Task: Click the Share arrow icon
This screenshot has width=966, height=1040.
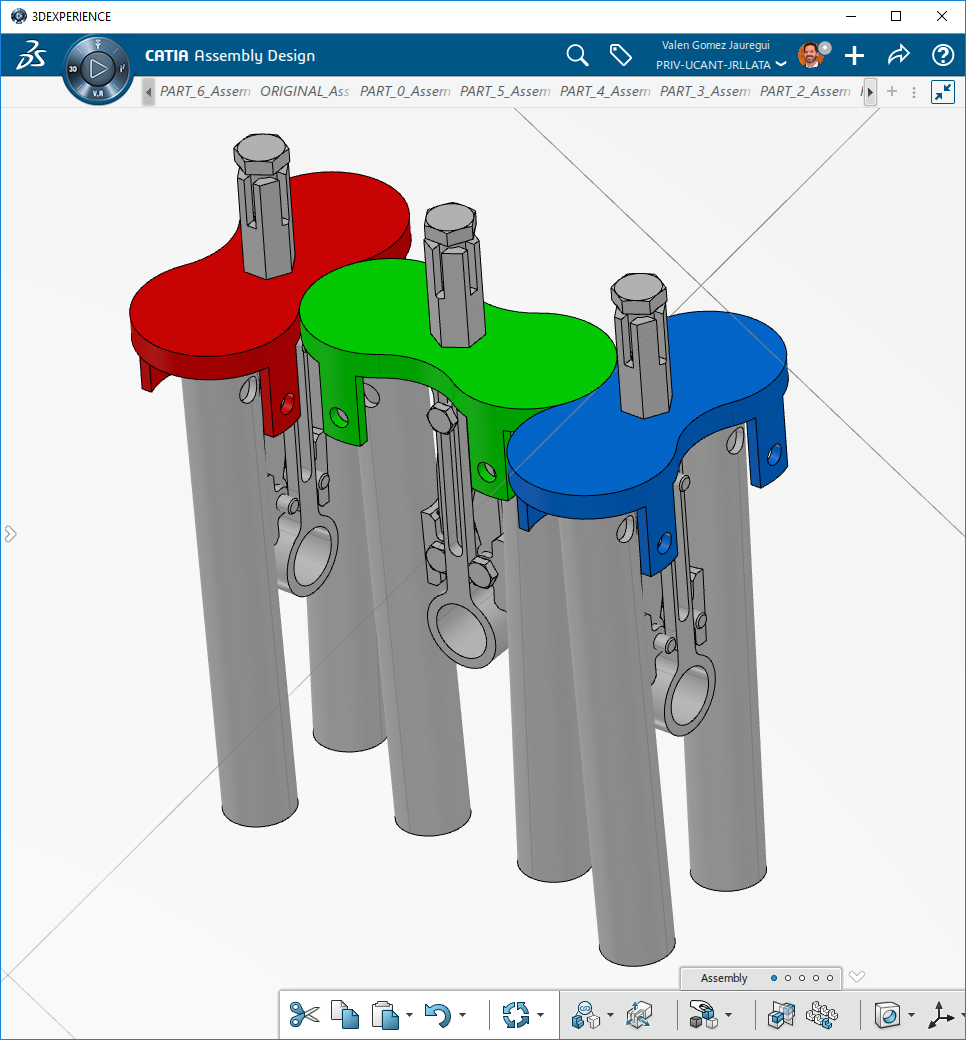Action: coord(898,54)
